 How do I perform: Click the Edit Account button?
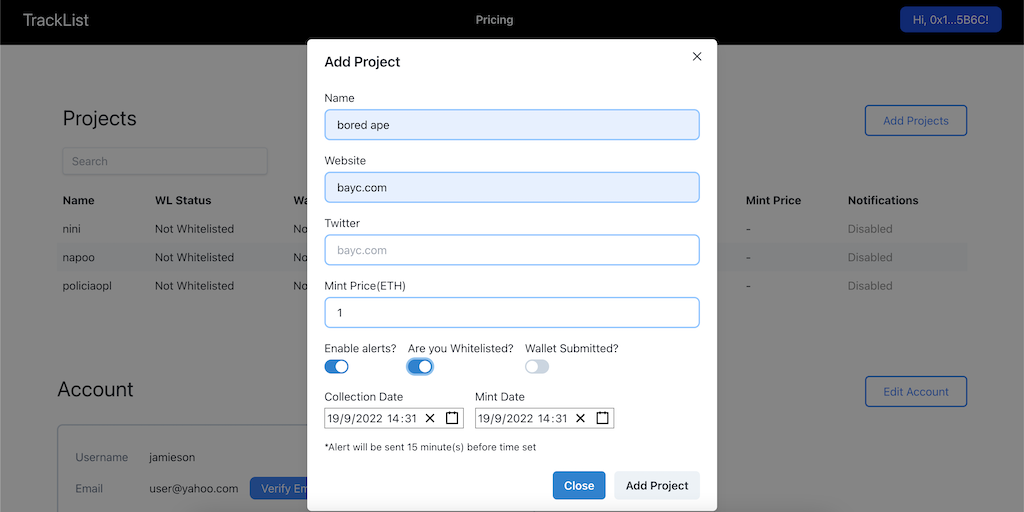point(915,392)
